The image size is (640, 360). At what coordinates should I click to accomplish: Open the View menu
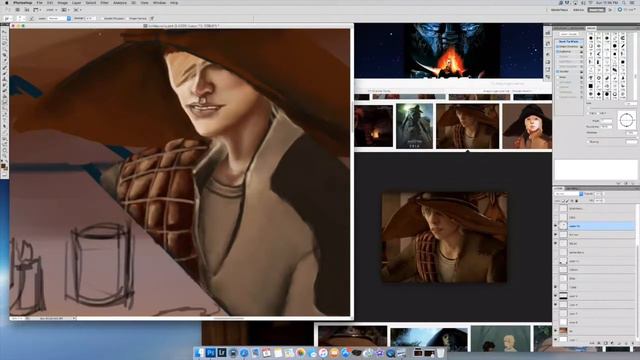tap(144, 3)
